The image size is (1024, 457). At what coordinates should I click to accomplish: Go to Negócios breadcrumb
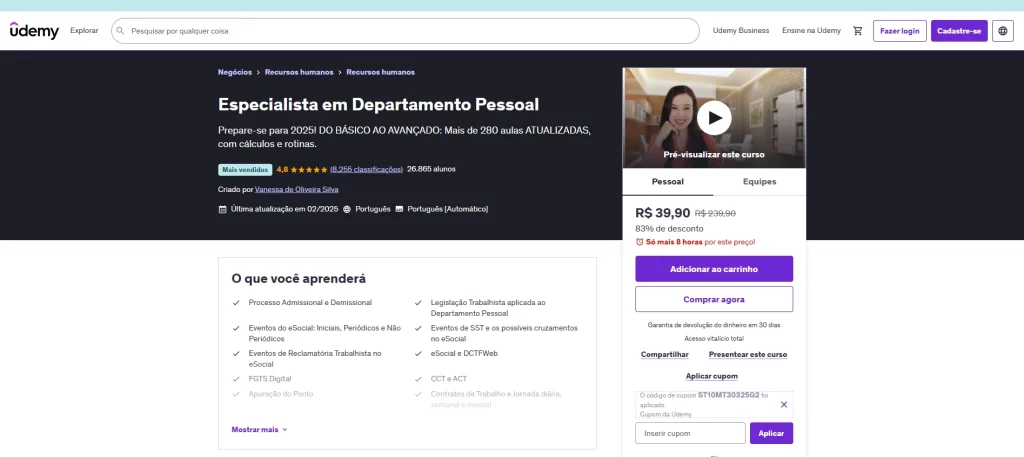point(234,72)
